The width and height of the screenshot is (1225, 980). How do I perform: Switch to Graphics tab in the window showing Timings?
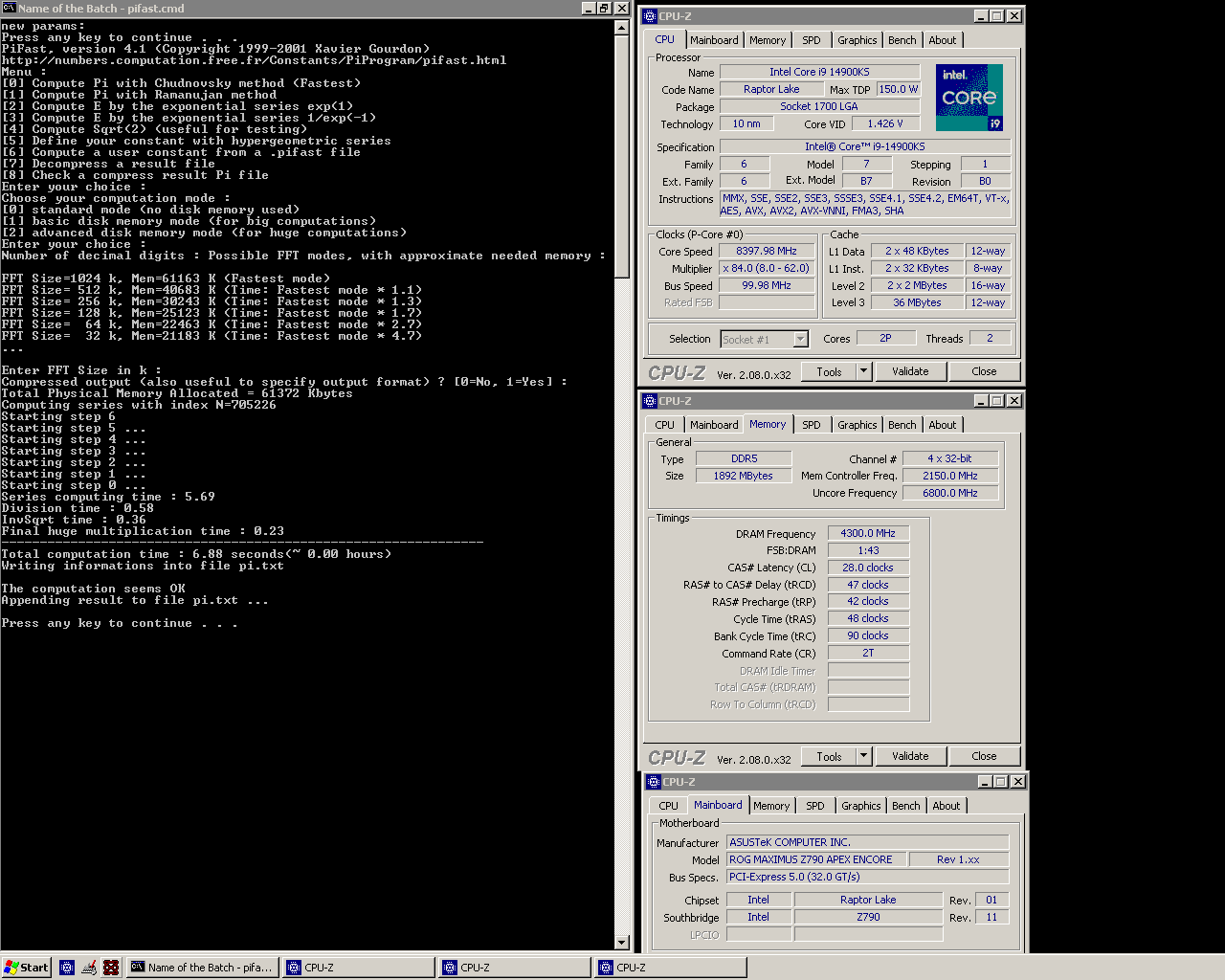tap(857, 425)
